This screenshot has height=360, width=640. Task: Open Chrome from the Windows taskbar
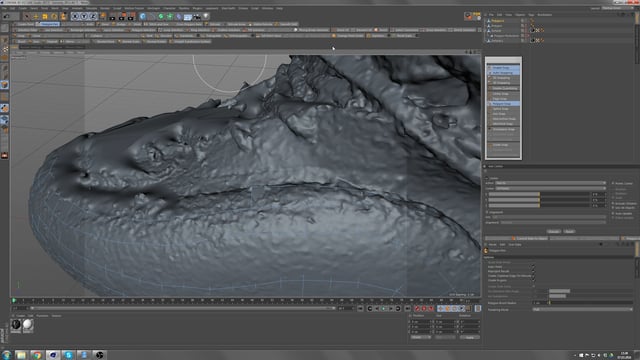37,355
